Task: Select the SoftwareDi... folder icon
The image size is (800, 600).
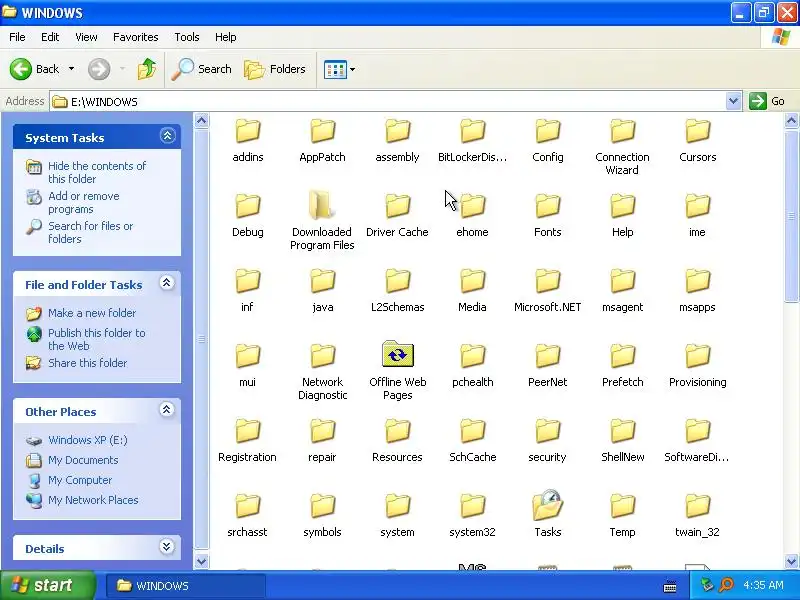Action: click(x=697, y=431)
